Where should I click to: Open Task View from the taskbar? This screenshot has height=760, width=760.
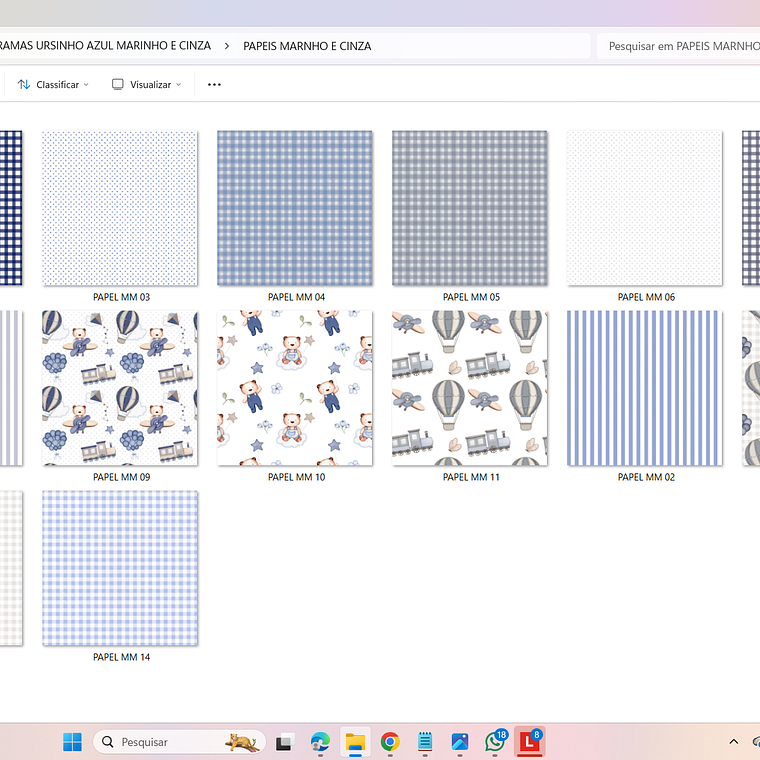(x=285, y=742)
